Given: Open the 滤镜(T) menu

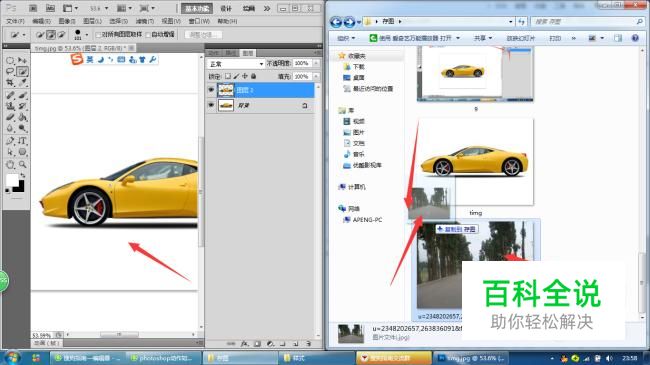Looking at the screenshot, I should click(145, 21).
